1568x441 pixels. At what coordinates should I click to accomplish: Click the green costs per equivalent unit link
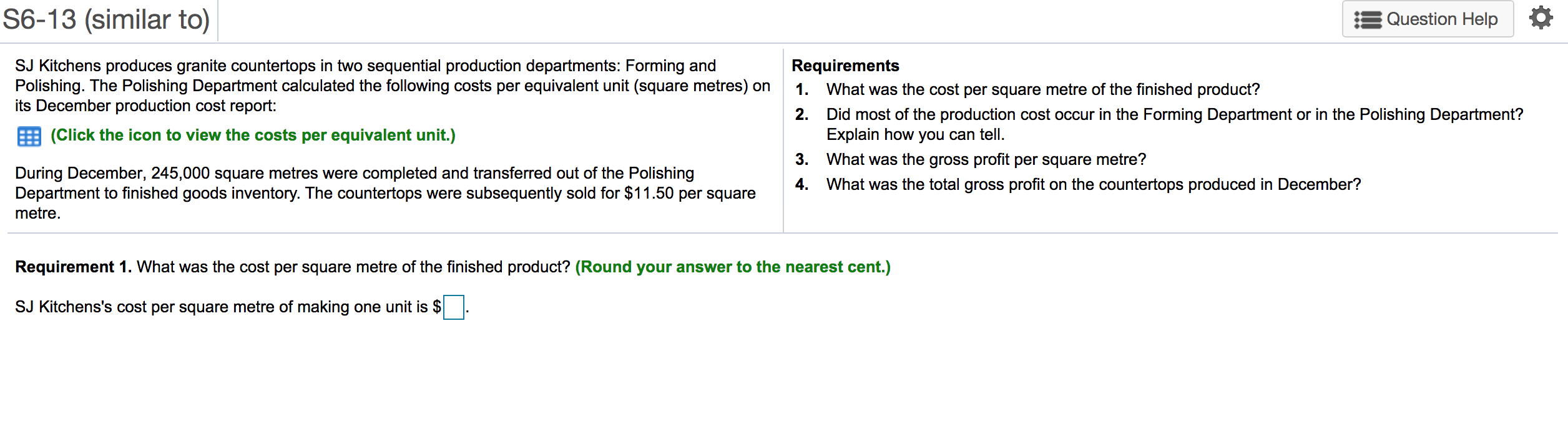253,134
